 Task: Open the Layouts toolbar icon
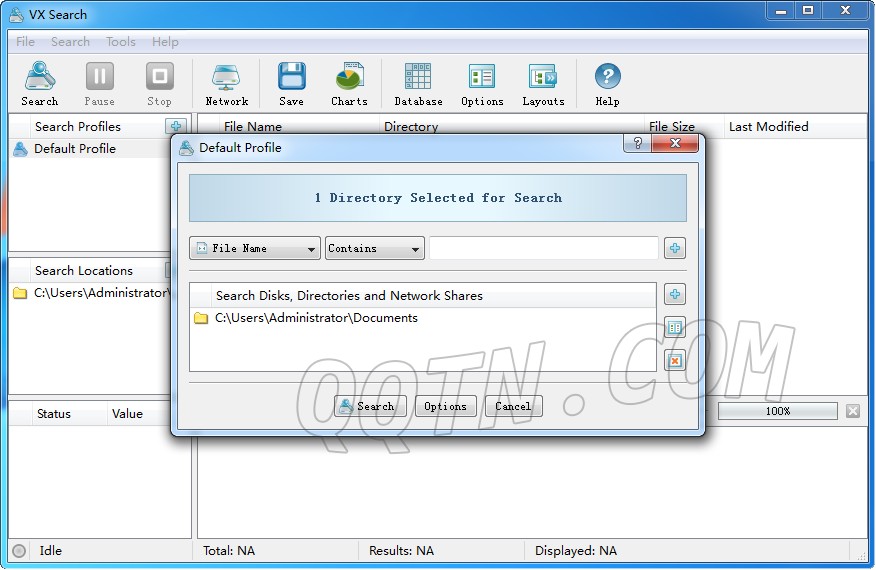point(543,84)
